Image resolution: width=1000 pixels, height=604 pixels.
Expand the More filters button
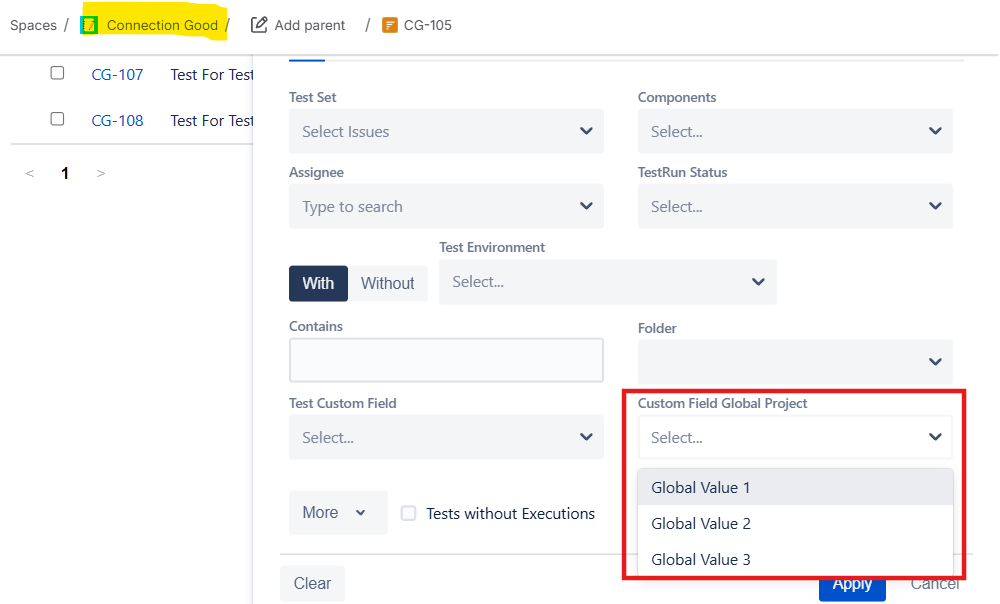(337, 513)
